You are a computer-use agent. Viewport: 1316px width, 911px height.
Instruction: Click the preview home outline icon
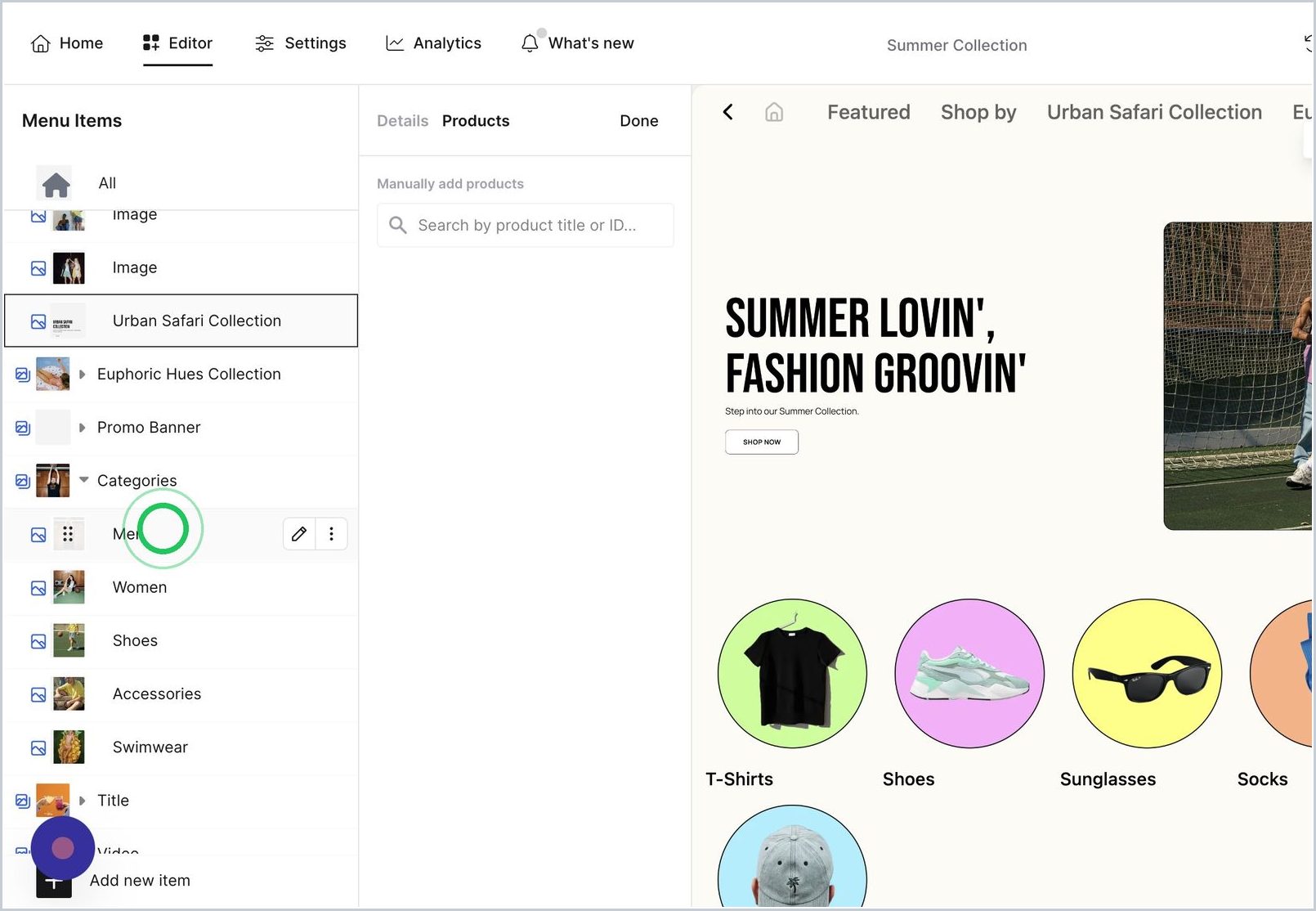click(x=774, y=112)
